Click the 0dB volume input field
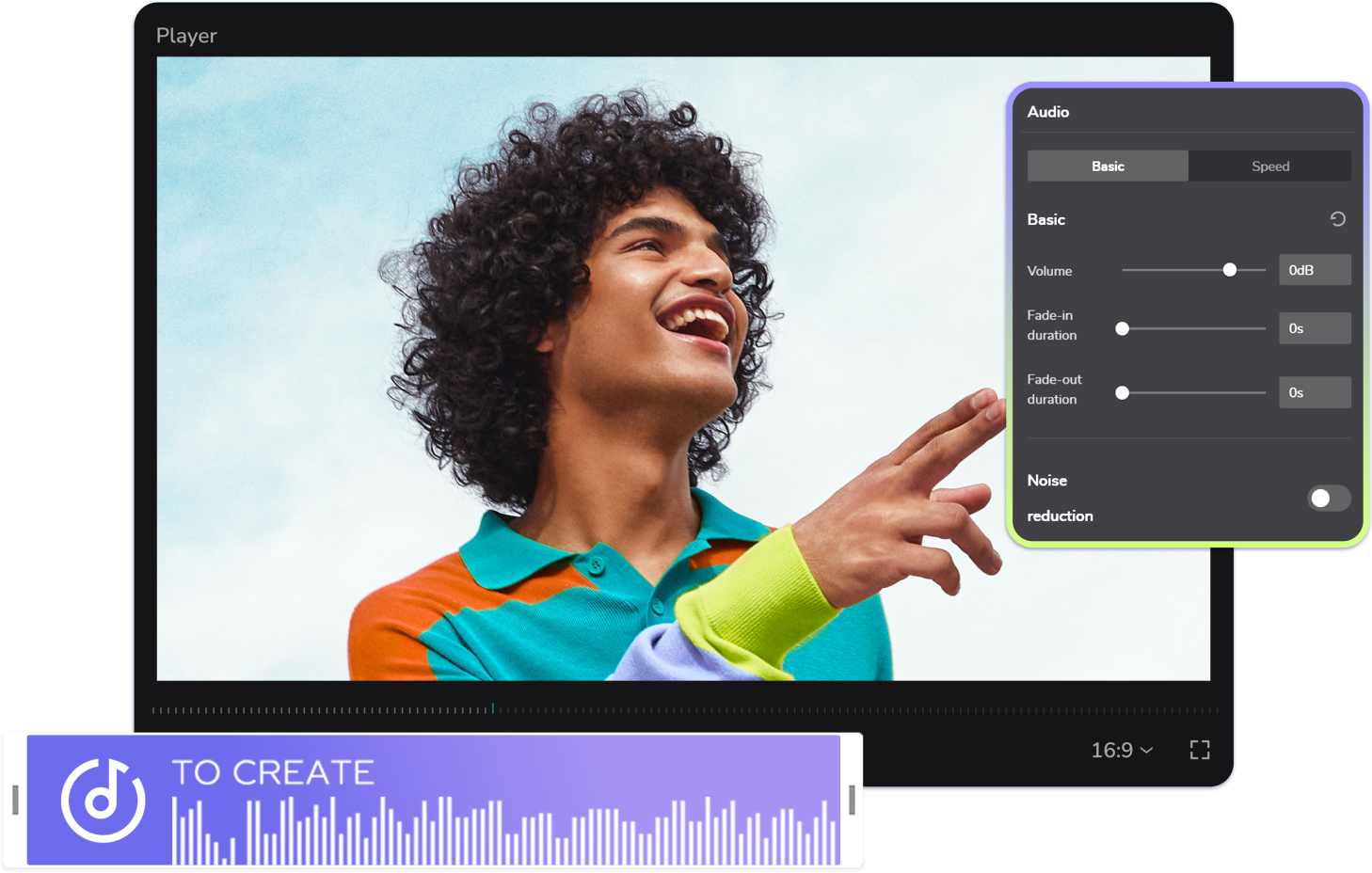This screenshot has height=873, width=1372. click(1315, 270)
